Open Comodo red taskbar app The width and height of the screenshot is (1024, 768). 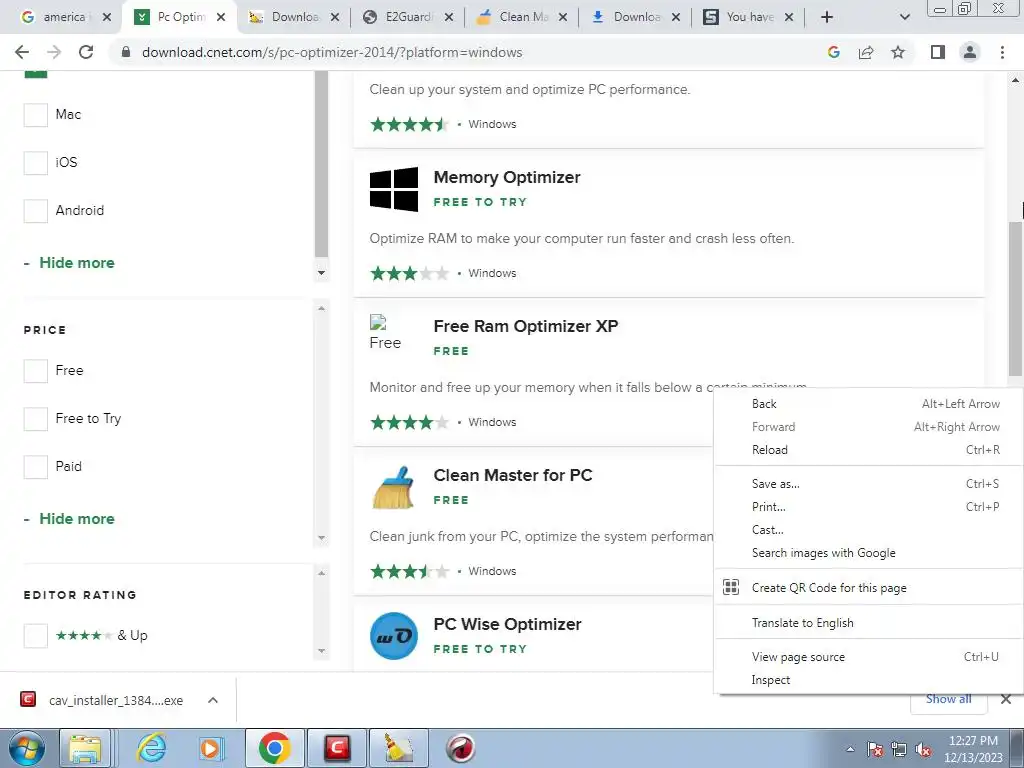[x=337, y=749]
